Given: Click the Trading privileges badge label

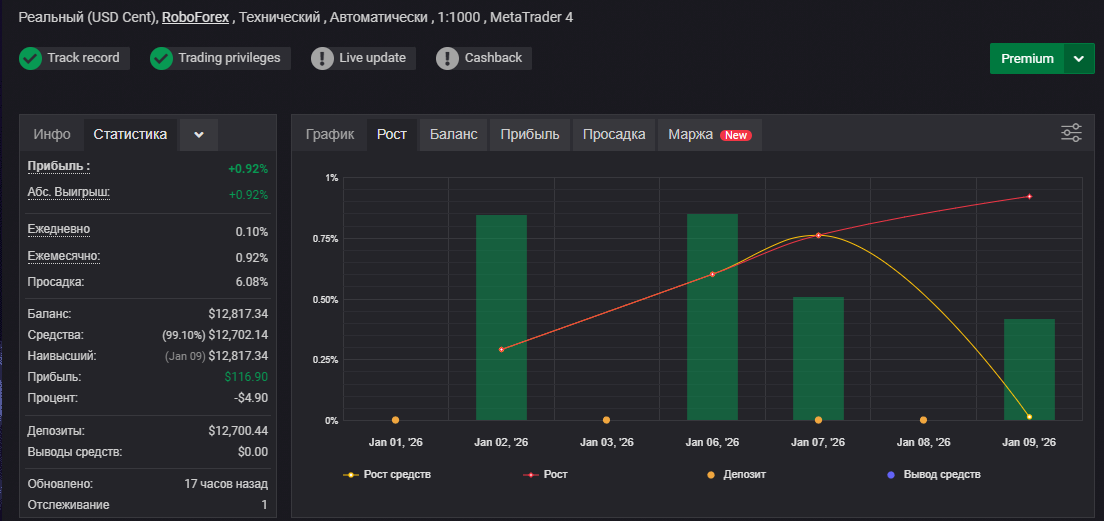Looking at the screenshot, I should (230, 58).
